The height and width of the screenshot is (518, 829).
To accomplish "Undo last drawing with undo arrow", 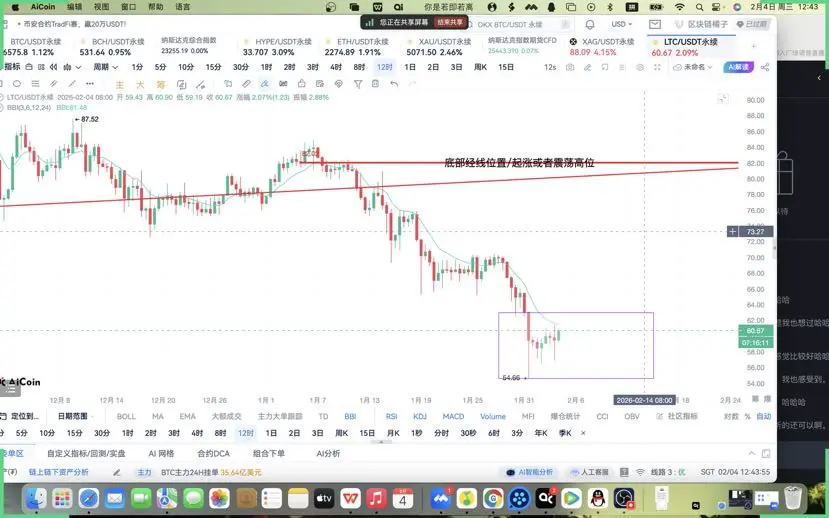I will tap(394, 84).
